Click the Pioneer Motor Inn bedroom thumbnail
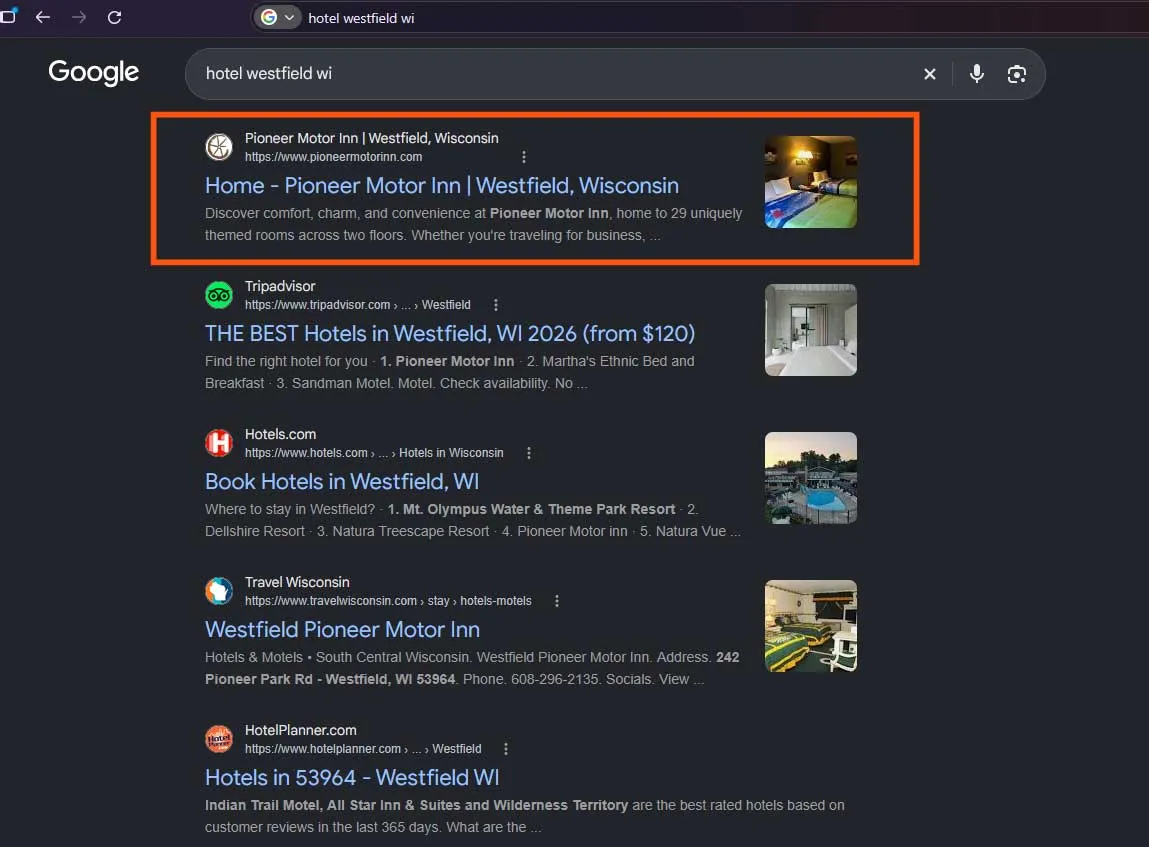This screenshot has height=847, width=1149. [x=810, y=182]
